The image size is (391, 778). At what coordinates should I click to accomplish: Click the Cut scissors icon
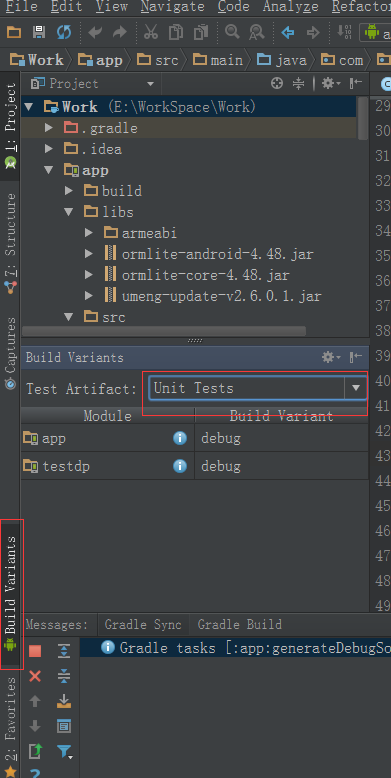click(x=150, y=32)
